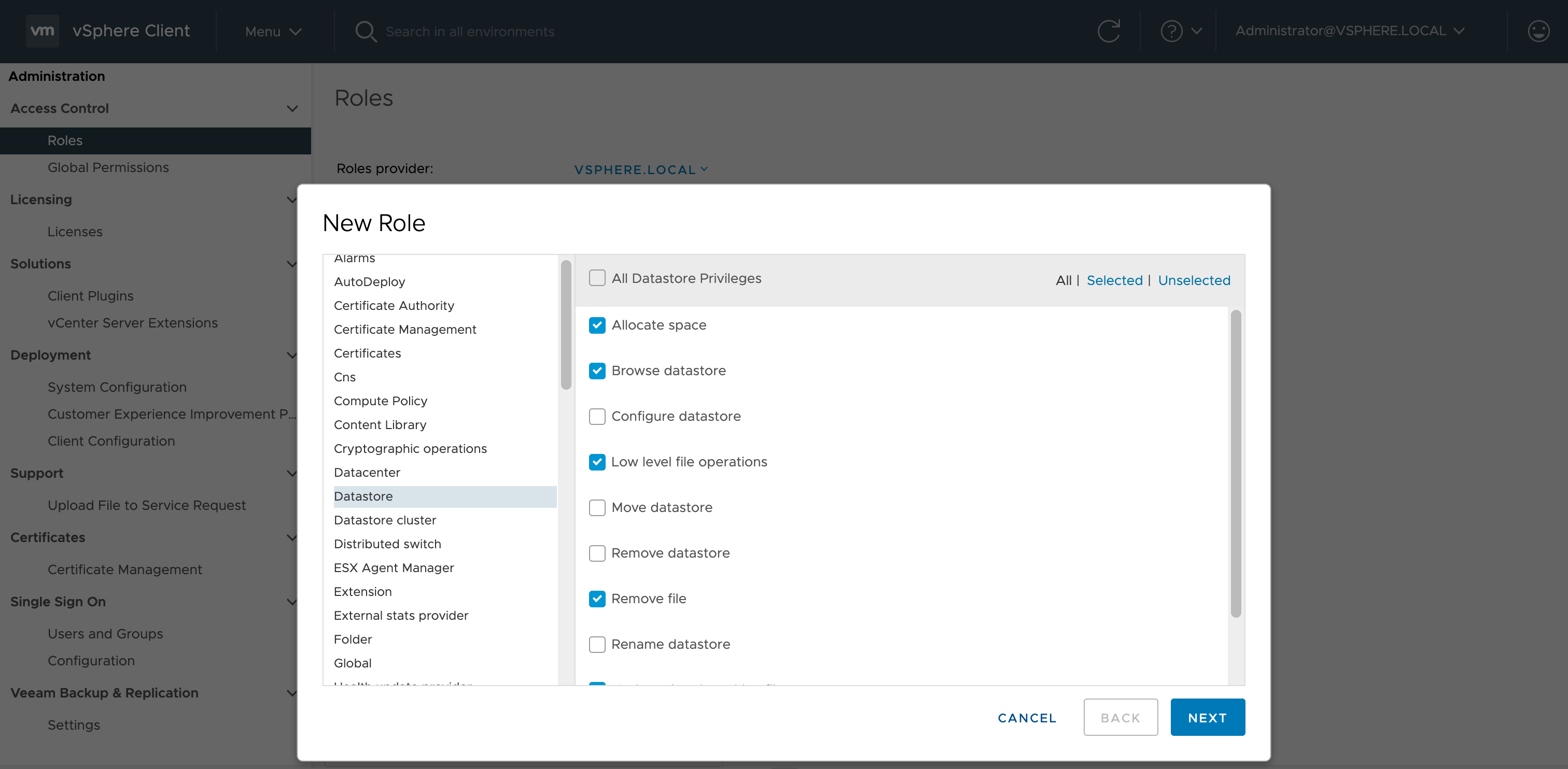The height and width of the screenshot is (769, 1568).
Task: Click the refresh icon in header
Action: point(1109,31)
